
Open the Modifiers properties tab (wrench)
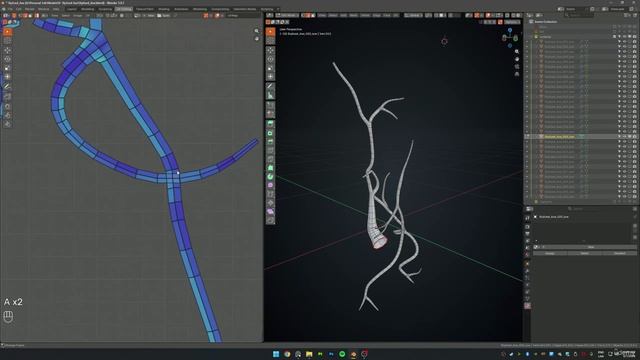point(527,271)
